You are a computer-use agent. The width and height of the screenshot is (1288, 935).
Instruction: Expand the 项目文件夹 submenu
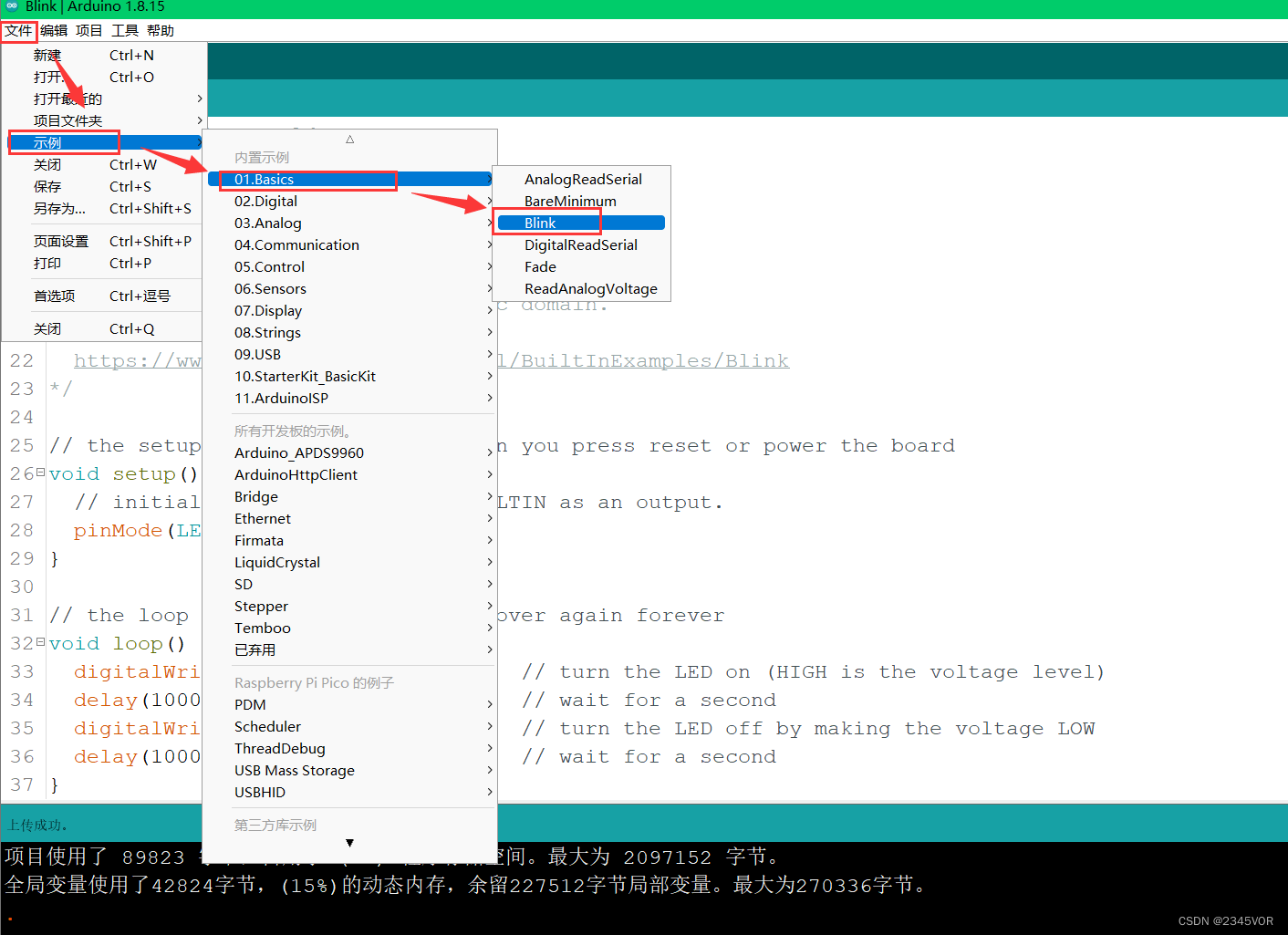105,120
